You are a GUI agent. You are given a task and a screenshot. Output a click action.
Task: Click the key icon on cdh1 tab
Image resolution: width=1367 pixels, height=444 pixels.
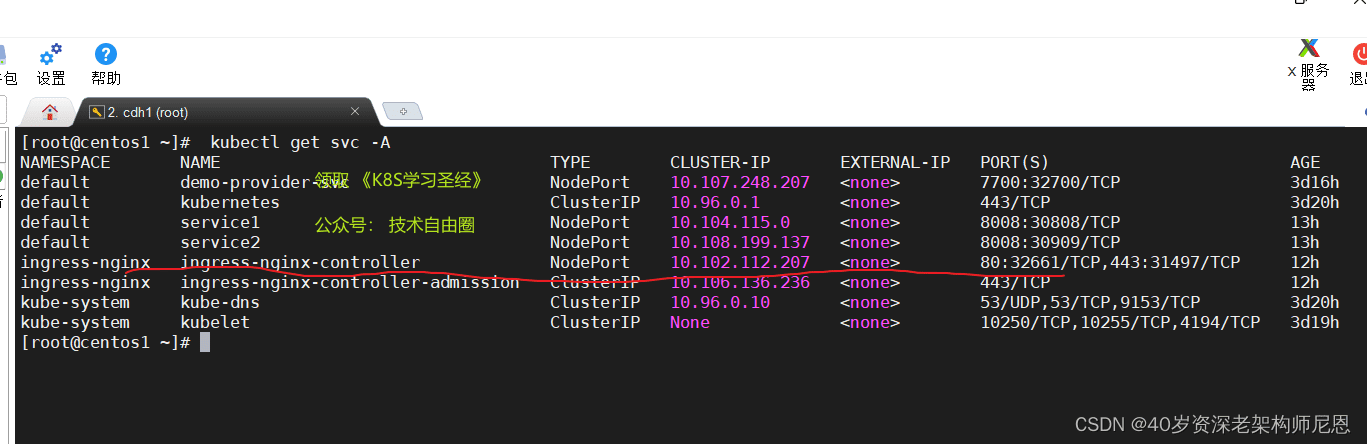[96, 112]
